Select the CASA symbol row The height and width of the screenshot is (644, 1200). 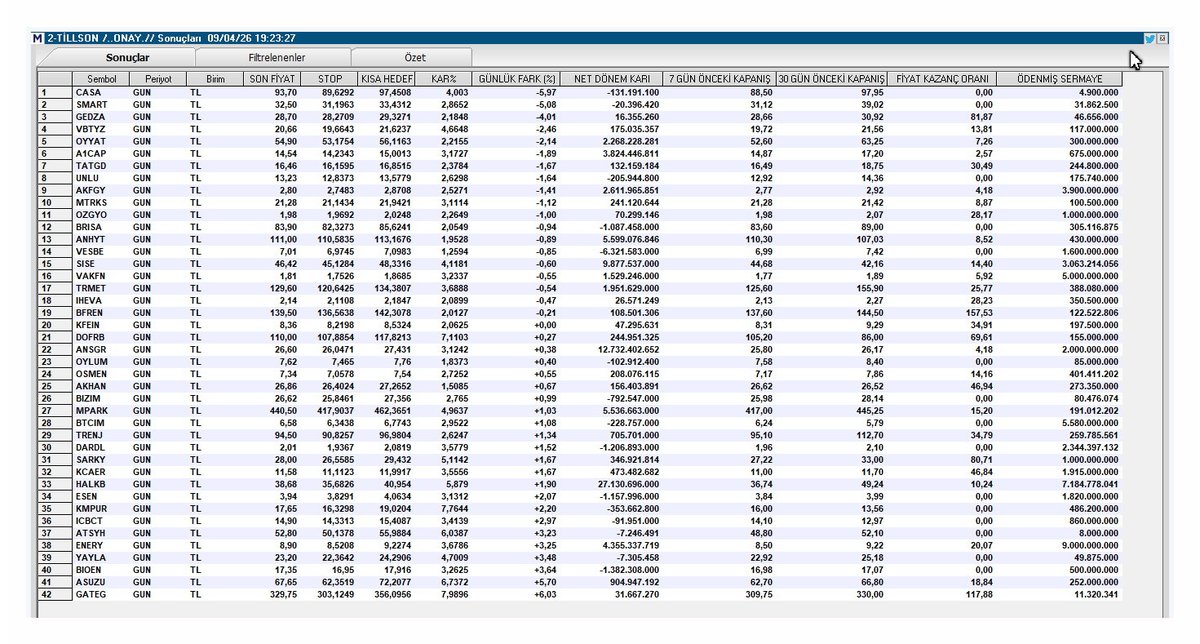[x=579, y=92]
